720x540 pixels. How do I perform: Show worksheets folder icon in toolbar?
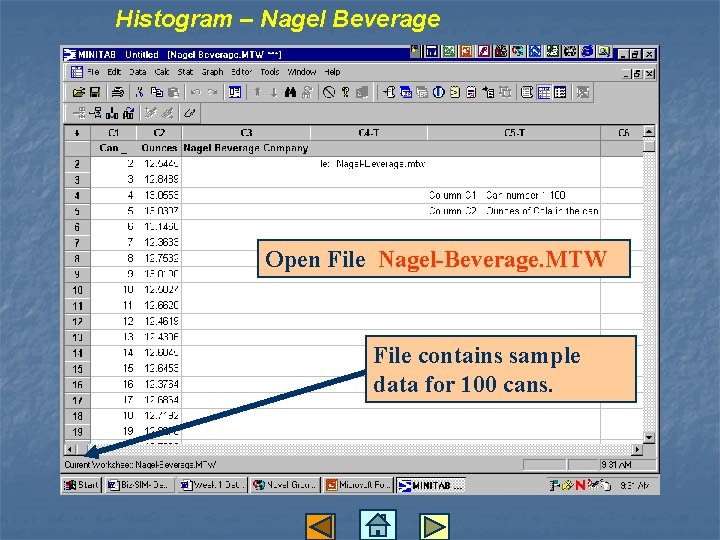(406, 92)
